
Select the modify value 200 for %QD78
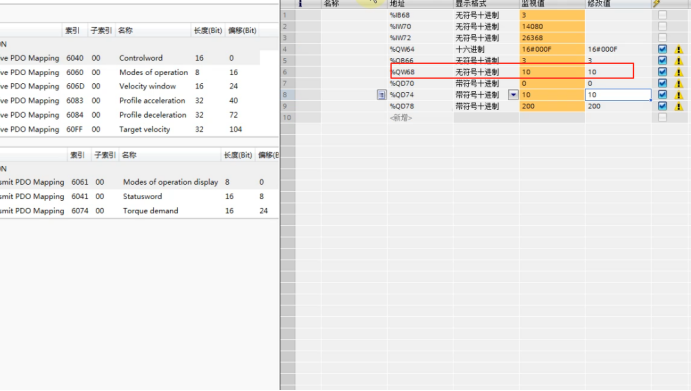click(x=594, y=106)
